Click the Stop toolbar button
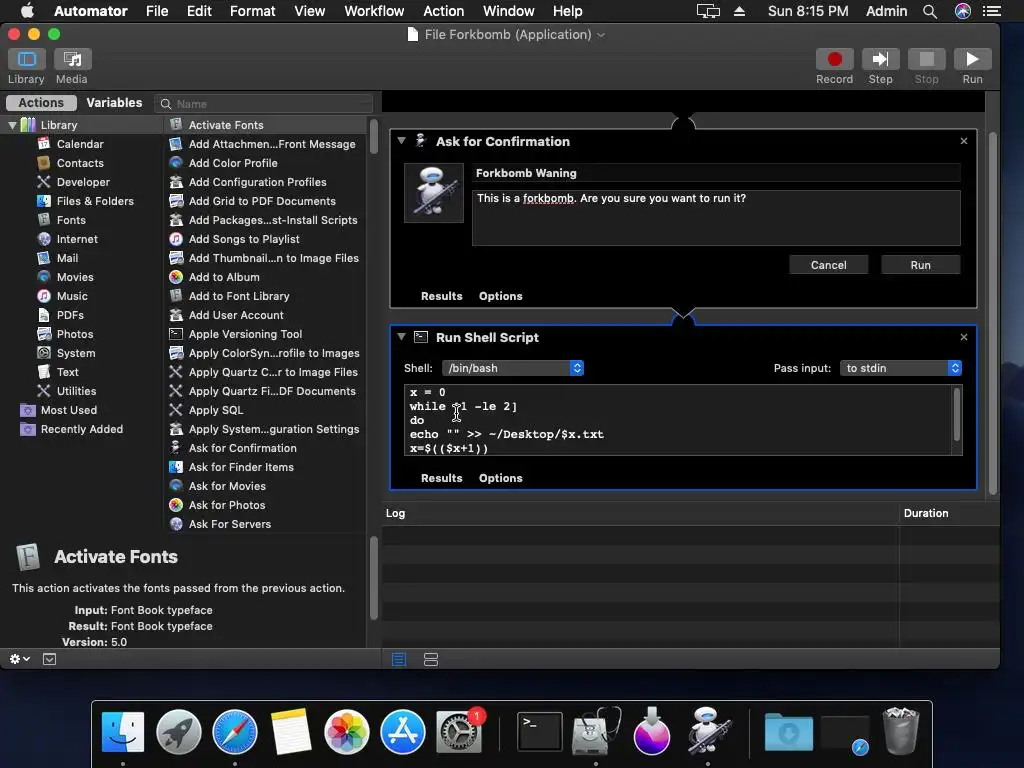Screen dimensions: 1024x768 (926, 59)
